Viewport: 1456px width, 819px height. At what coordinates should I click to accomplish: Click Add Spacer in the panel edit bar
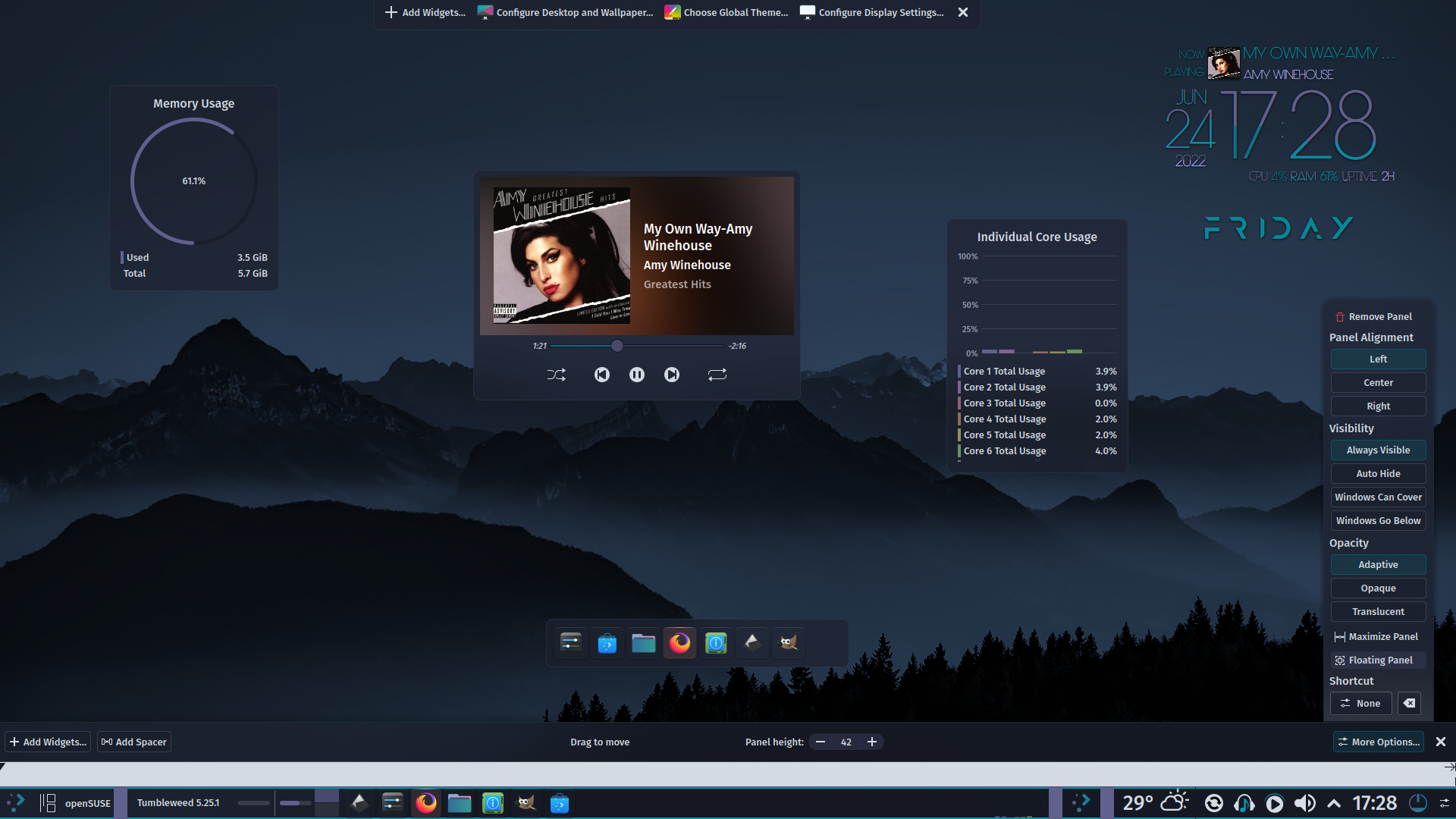(134, 742)
